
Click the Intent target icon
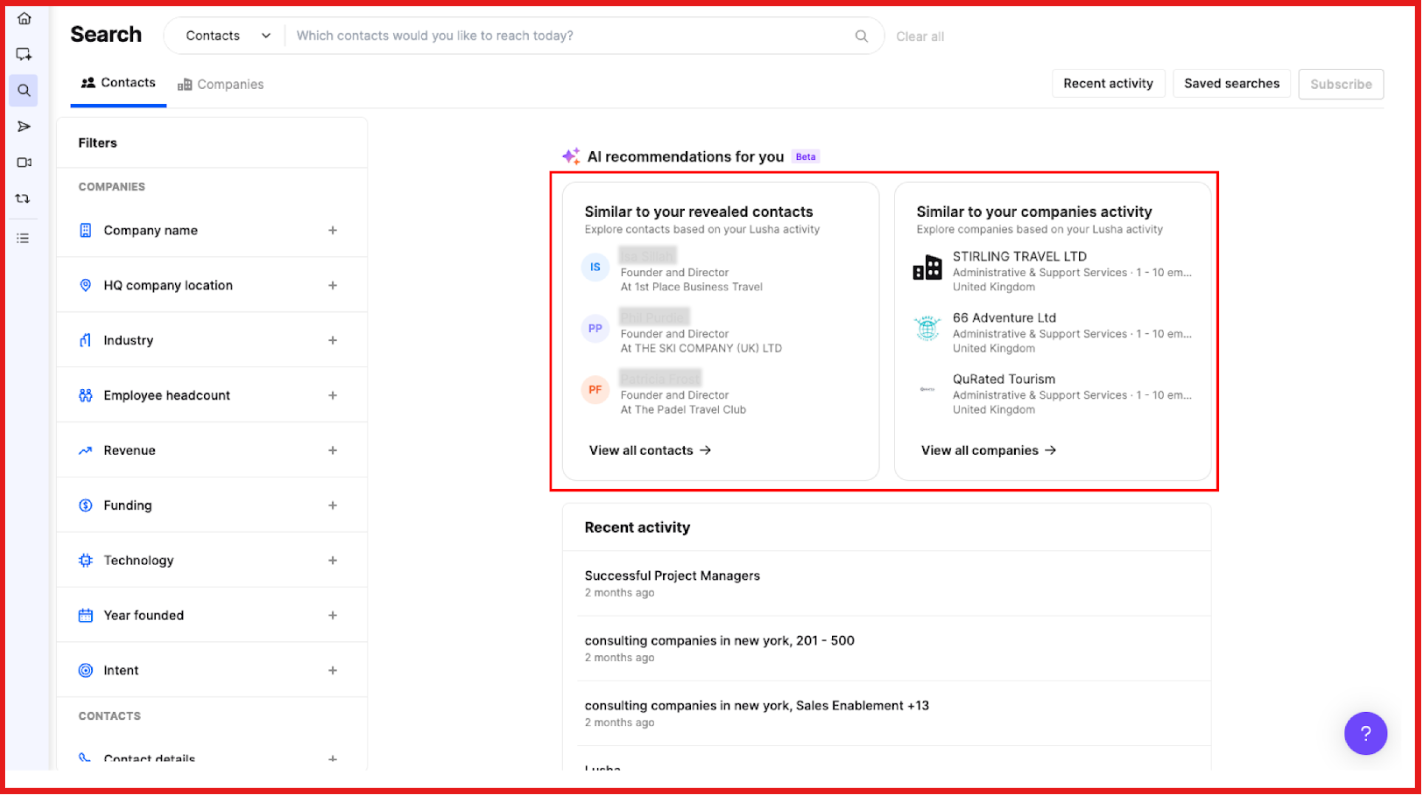click(85, 670)
